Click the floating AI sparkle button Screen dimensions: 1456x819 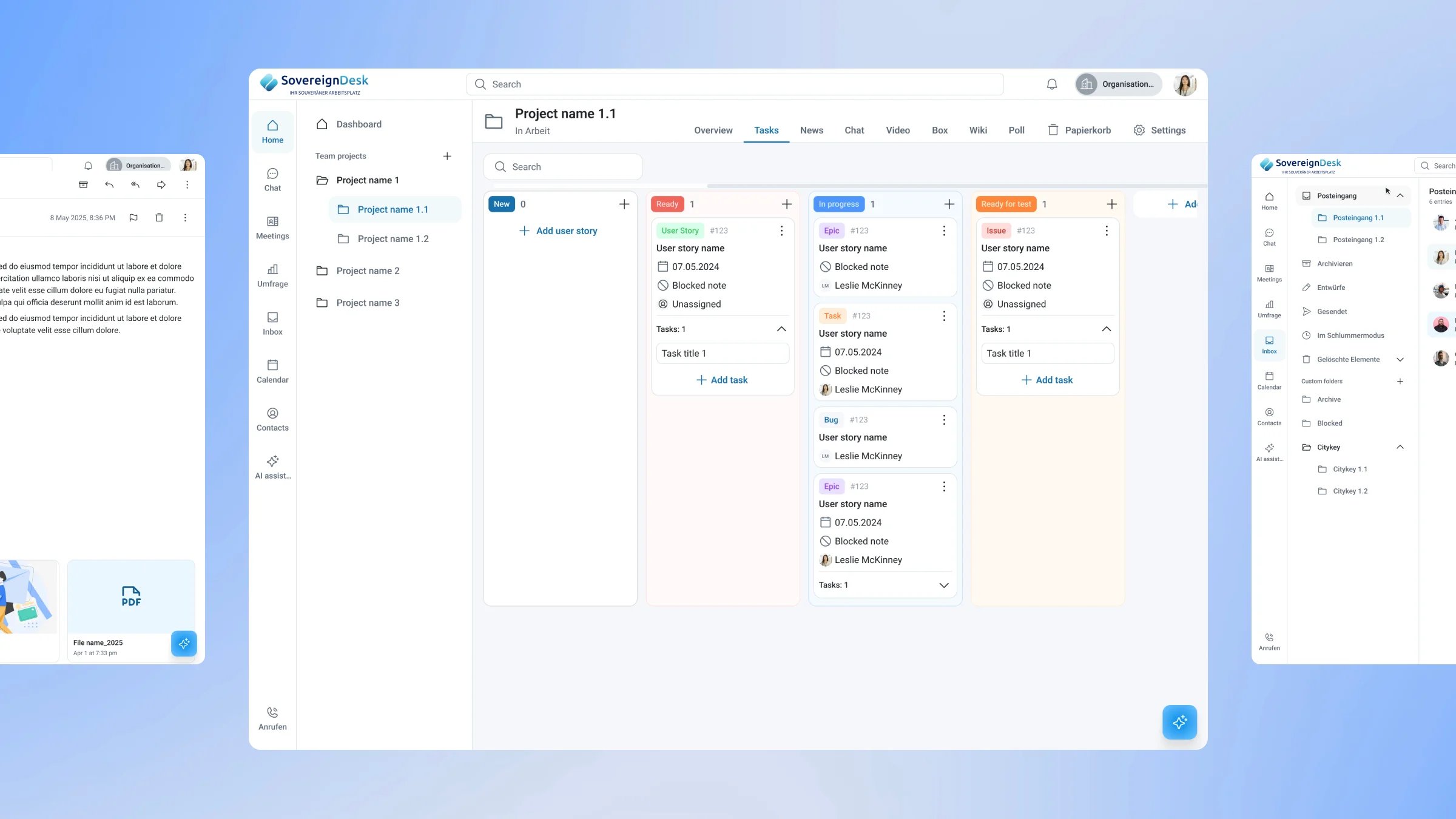(x=1179, y=722)
